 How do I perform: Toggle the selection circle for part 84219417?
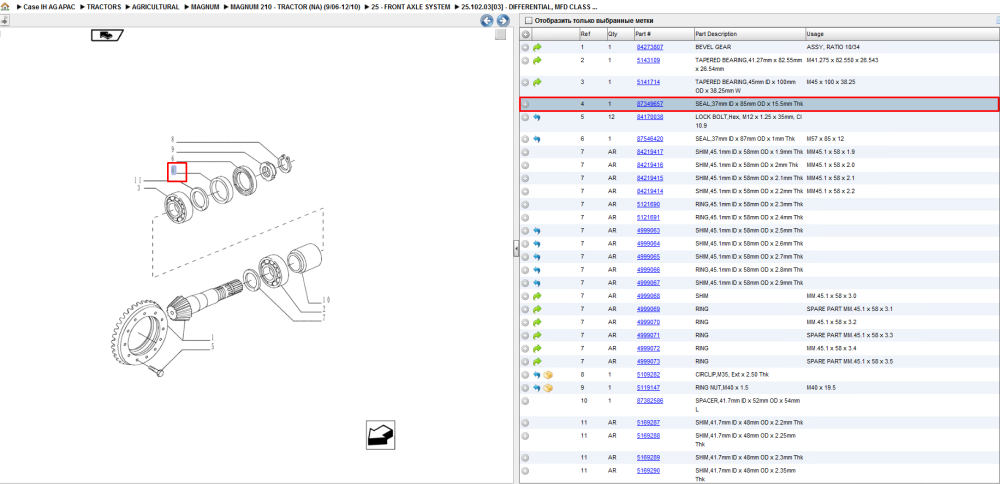[526, 152]
